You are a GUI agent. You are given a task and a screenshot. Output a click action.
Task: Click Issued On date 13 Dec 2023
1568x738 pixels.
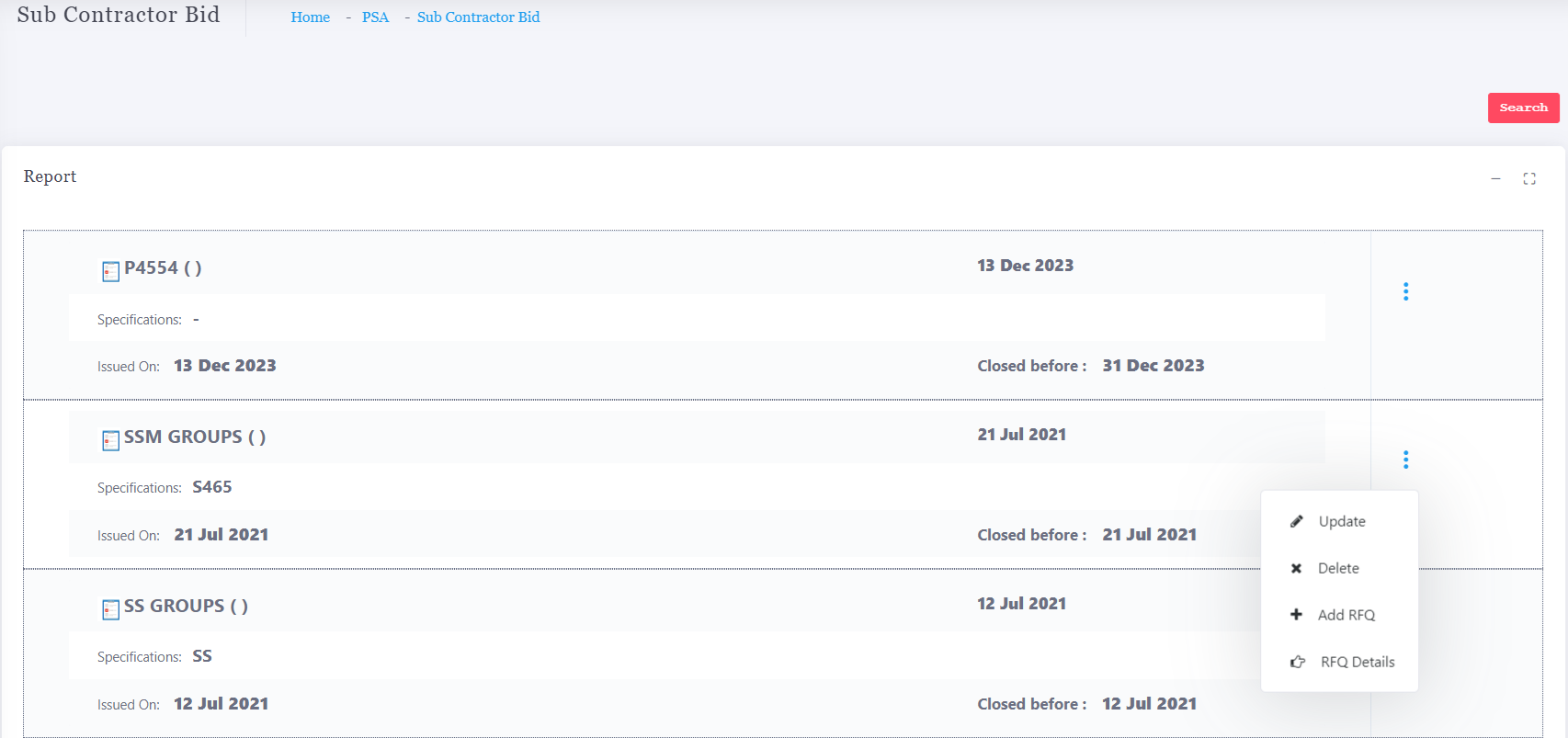[225, 366]
